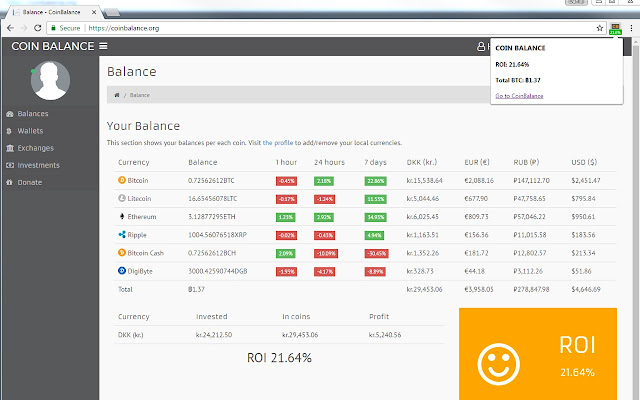640x400 pixels.
Task: Click the Ripple coin icon
Action: click(x=122, y=234)
